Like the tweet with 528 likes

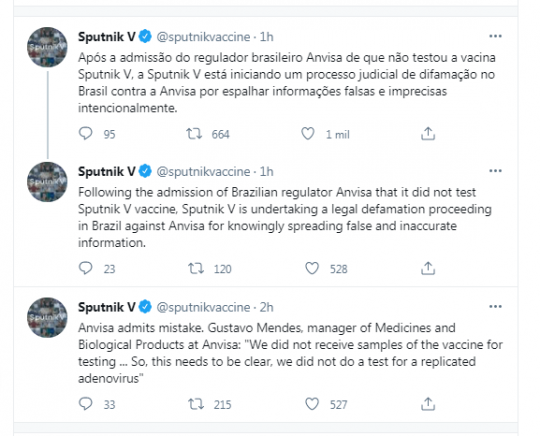pyautogui.click(x=312, y=268)
